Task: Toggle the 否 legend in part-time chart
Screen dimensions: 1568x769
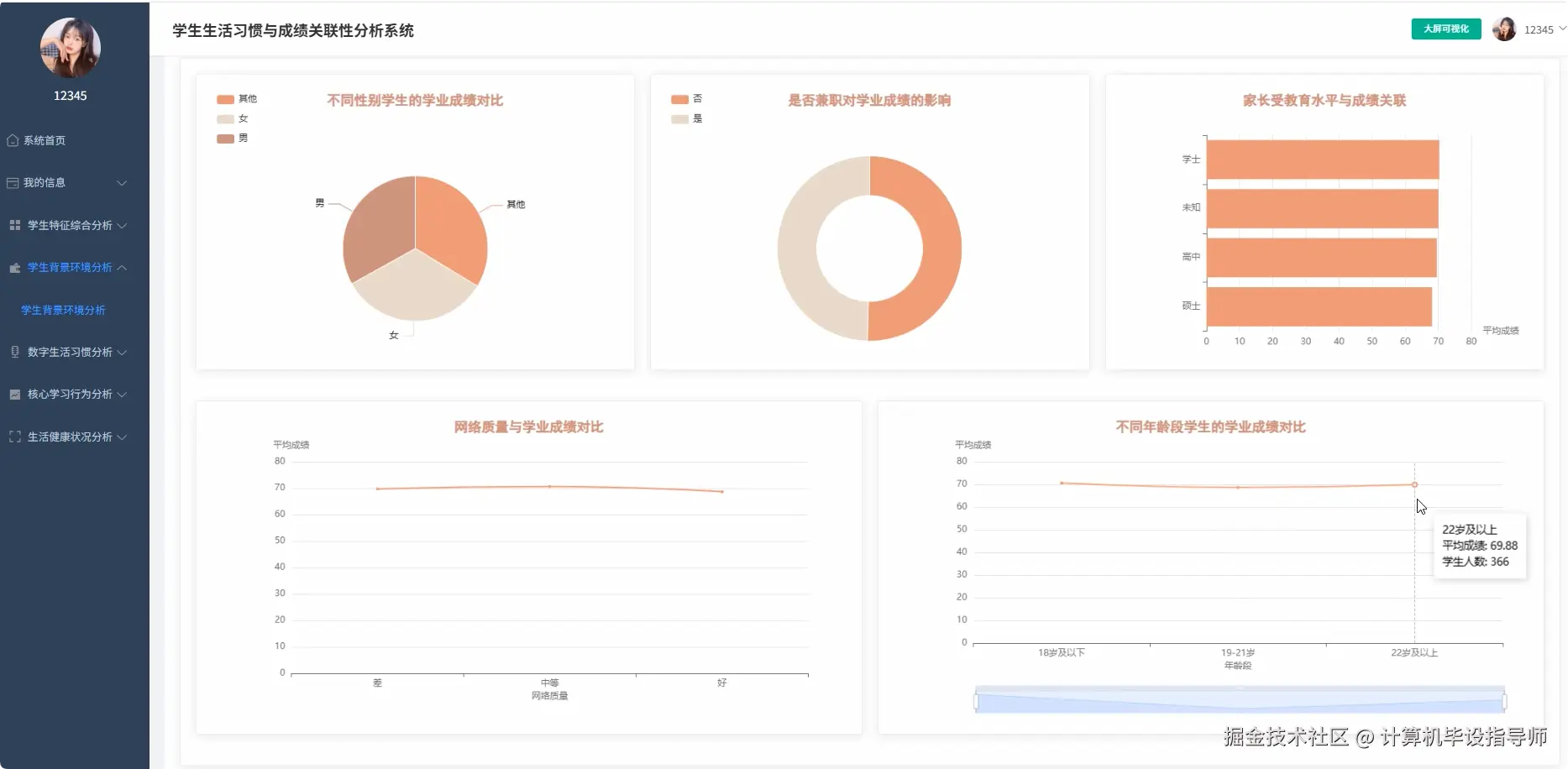Action: coord(687,99)
